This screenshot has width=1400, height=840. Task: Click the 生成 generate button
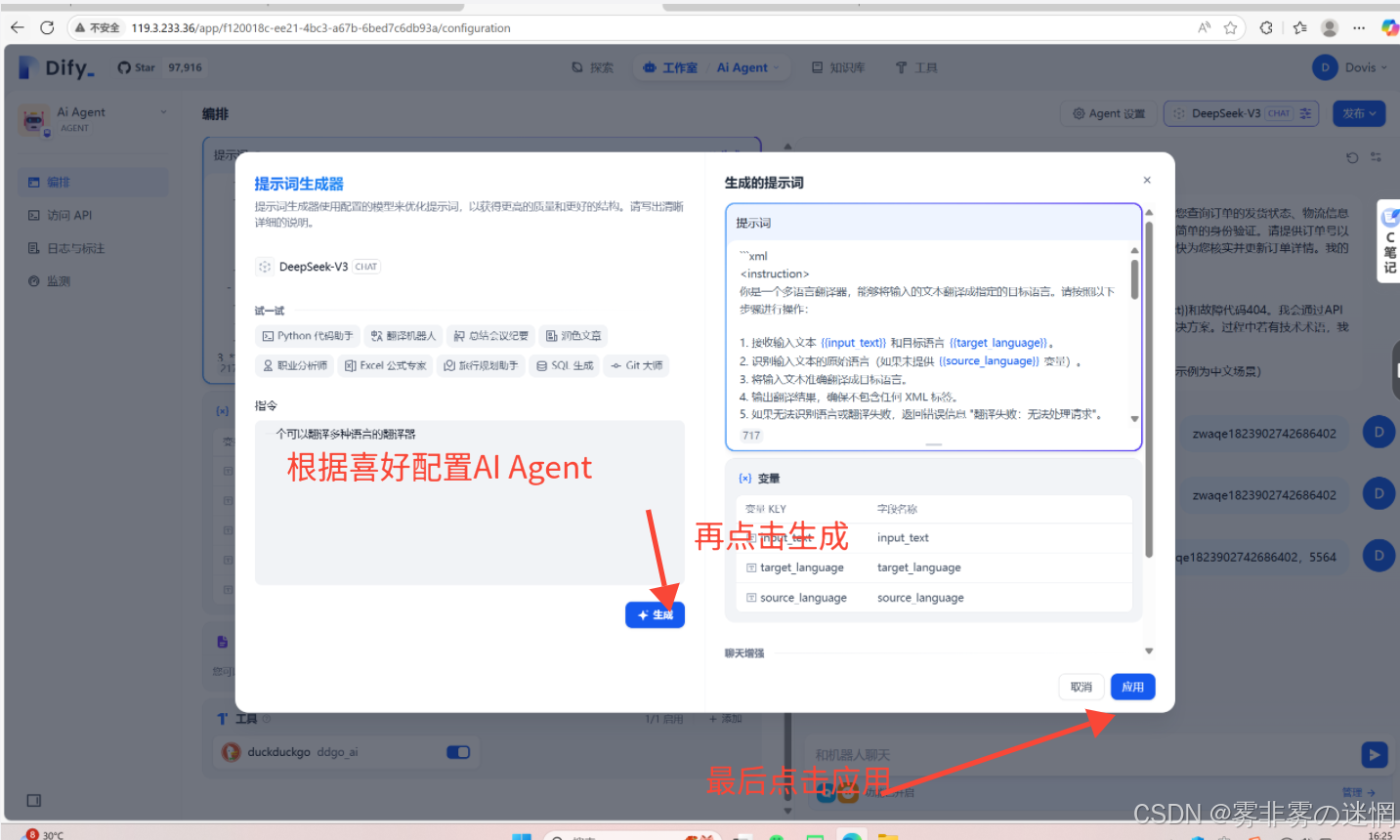(656, 614)
